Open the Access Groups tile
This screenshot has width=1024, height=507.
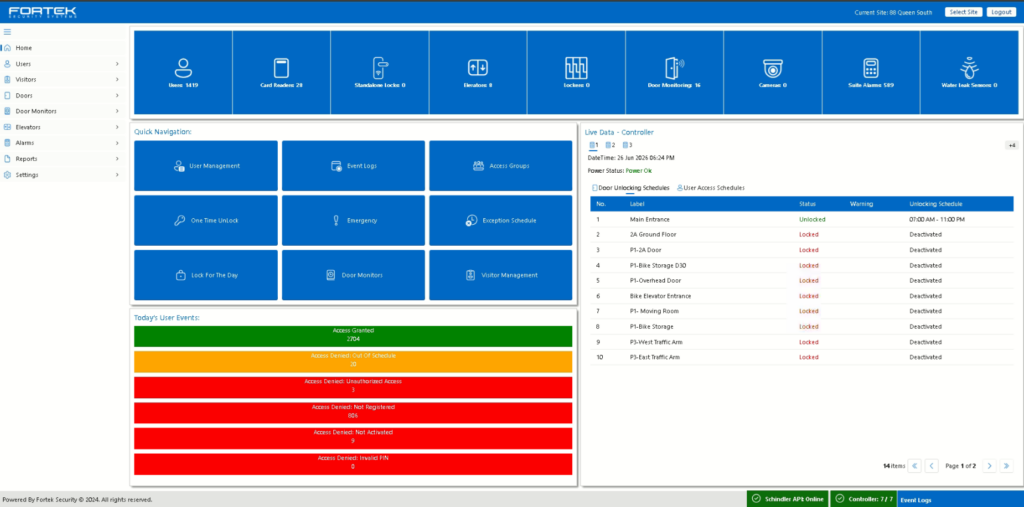(500, 166)
